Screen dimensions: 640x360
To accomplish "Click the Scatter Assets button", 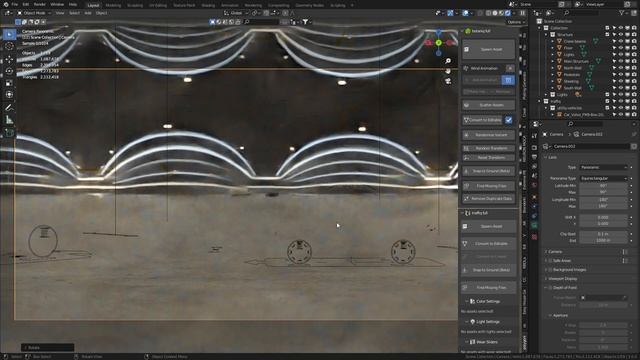I will (x=489, y=105).
